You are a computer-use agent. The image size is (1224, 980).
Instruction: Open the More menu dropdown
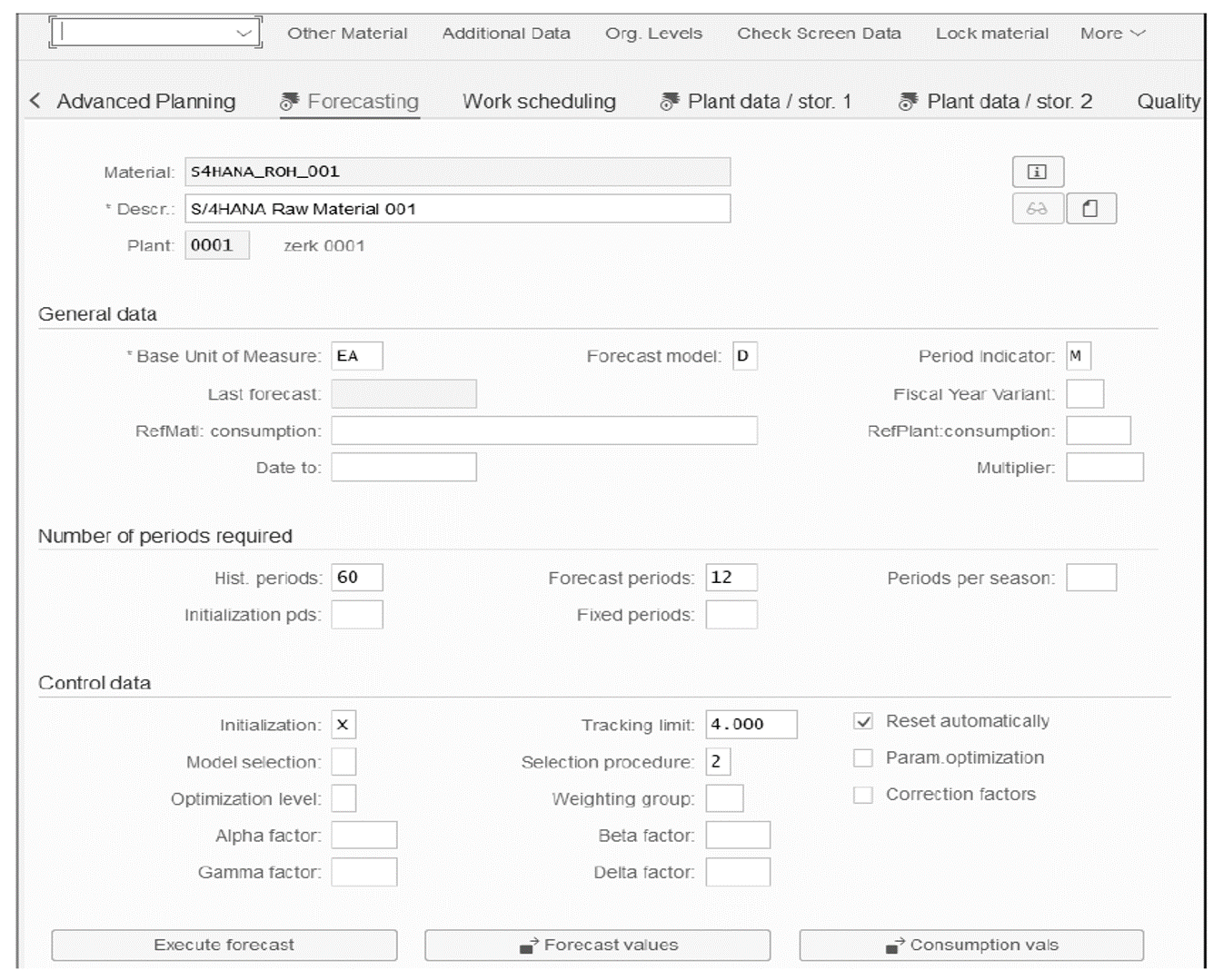coord(1110,33)
